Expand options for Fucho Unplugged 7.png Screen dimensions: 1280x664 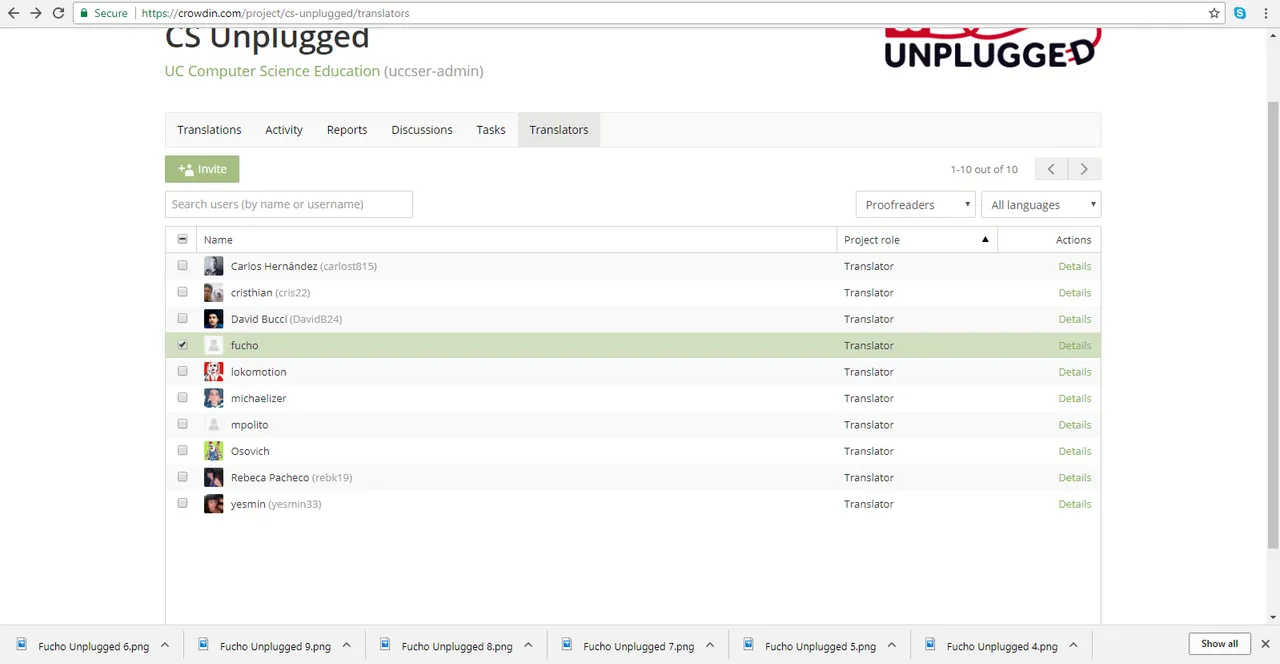pyautogui.click(x=710, y=645)
